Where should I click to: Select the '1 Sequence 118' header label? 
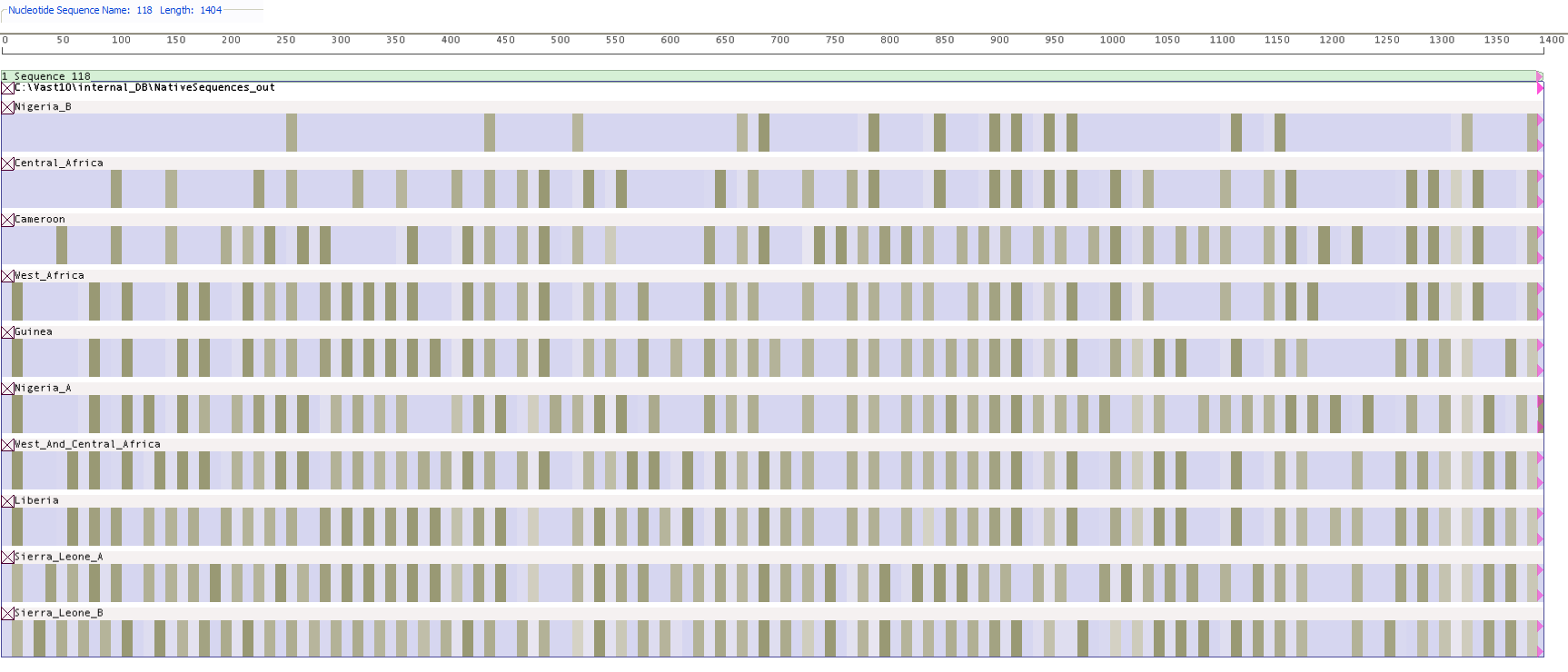click(x=46, y=76)
